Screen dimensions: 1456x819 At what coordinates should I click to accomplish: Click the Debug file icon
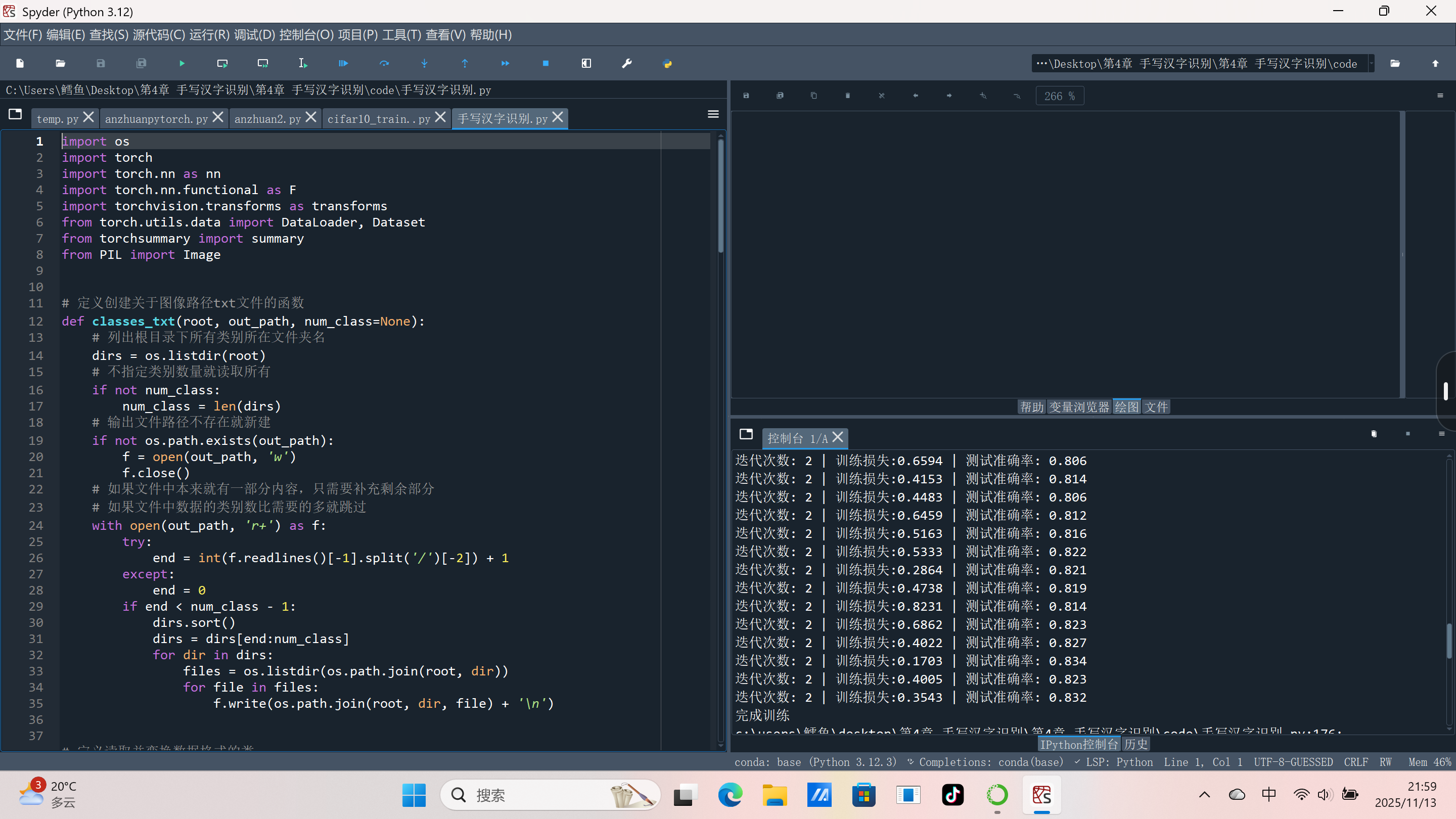point(343,63)
